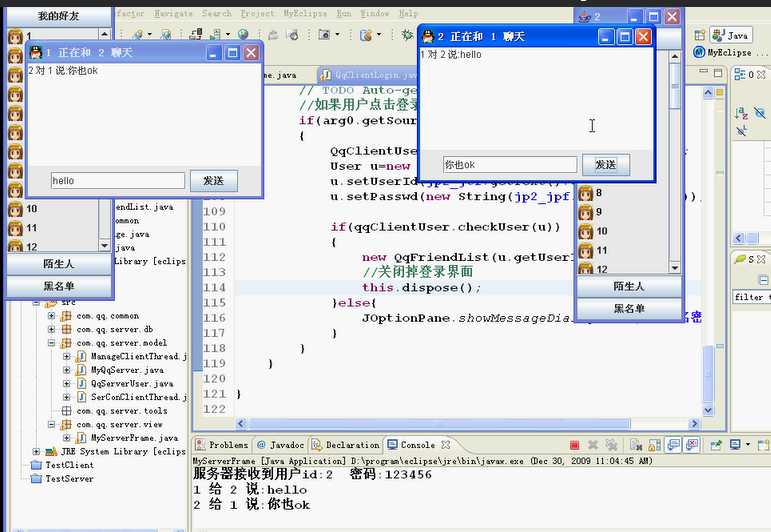
Task: Expand the MyServerFrame.java node
Action: click(x=67, y=437)
